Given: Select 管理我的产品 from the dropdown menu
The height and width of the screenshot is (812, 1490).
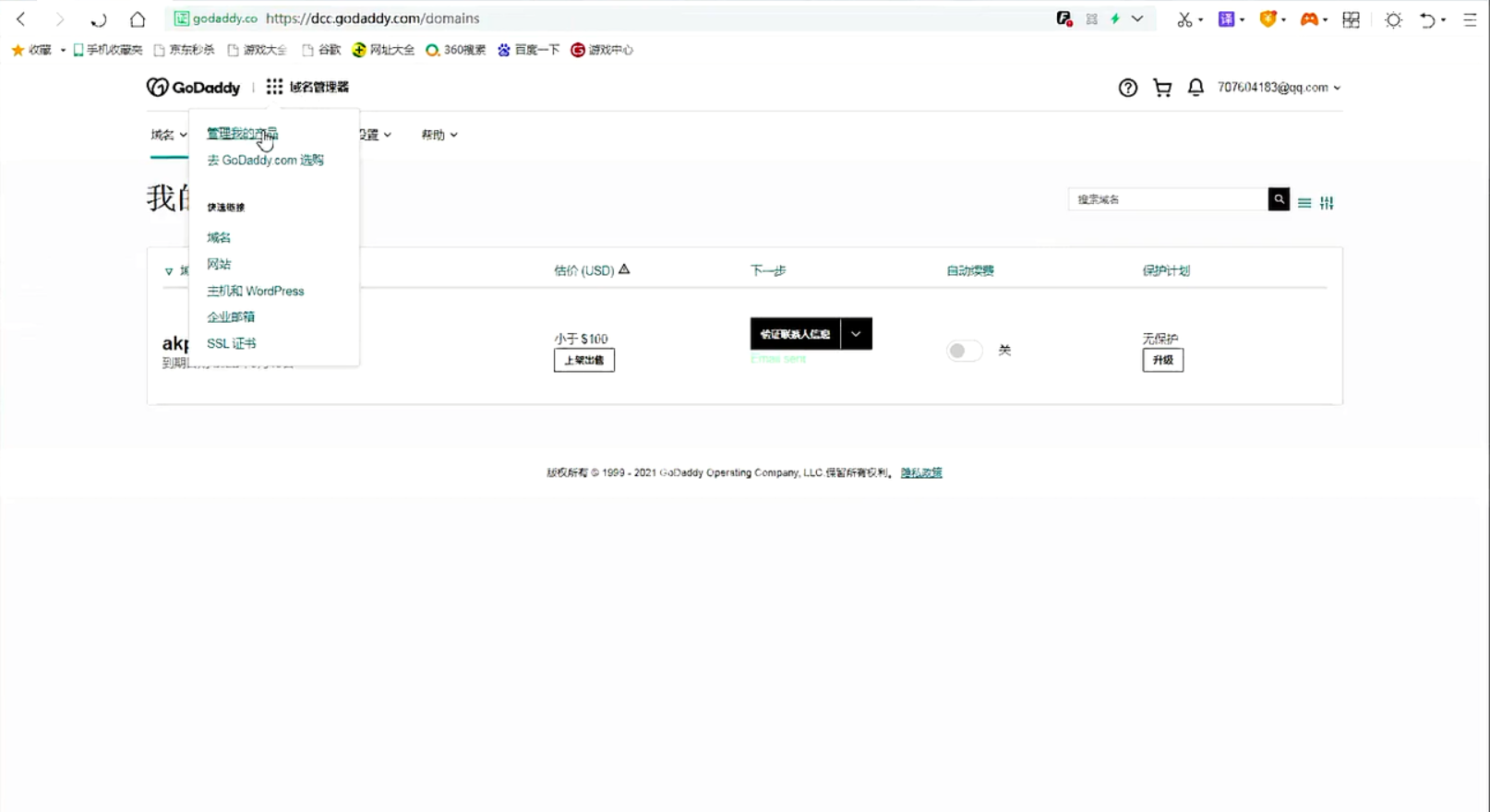Looking at the screenshot, I should [x=242, y=134].
